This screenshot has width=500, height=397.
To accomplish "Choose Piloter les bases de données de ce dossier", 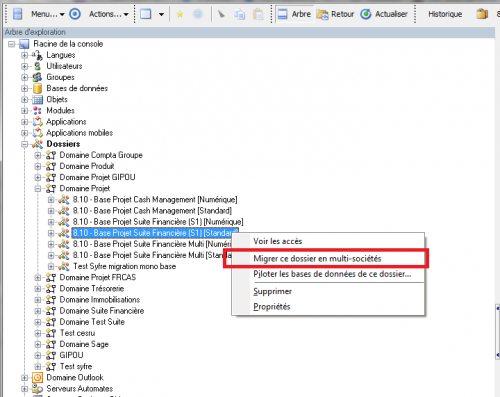I will coord(332,274).
